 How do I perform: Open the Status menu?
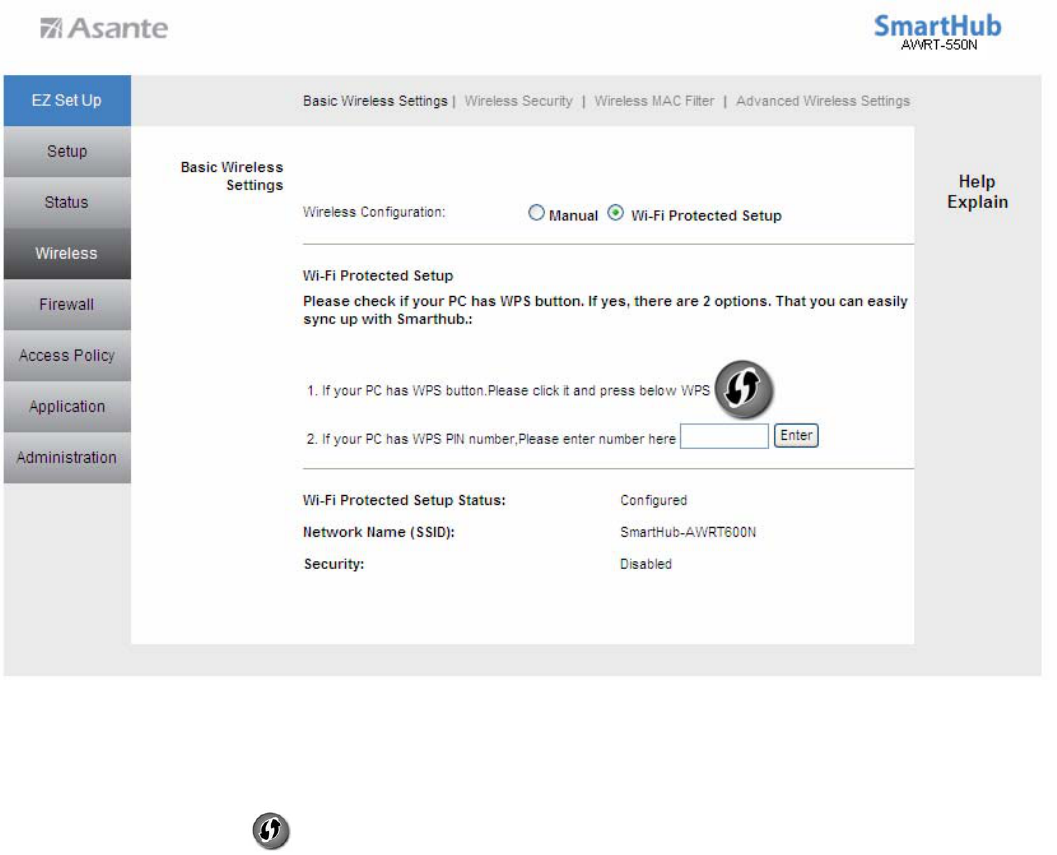pos(67,202)
